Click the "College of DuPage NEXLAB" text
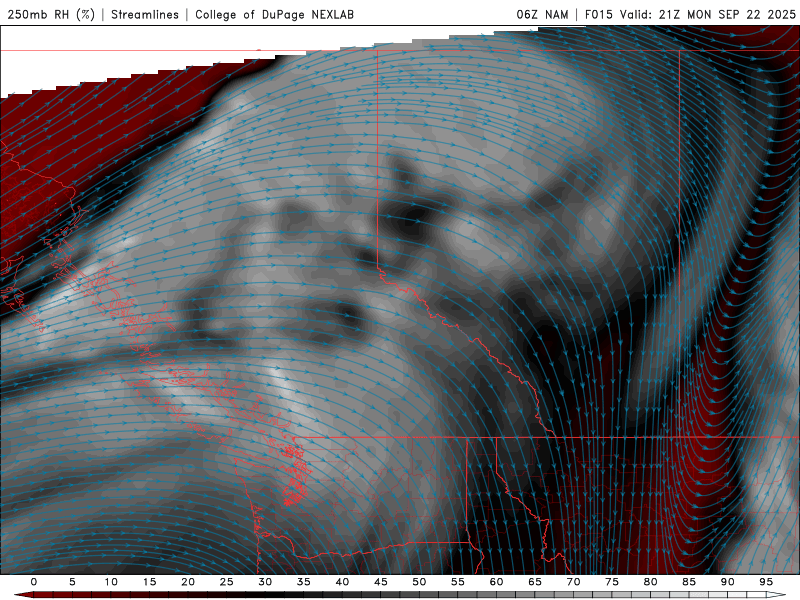The width and height of the screenshot is (800, 600). point(274,15)
